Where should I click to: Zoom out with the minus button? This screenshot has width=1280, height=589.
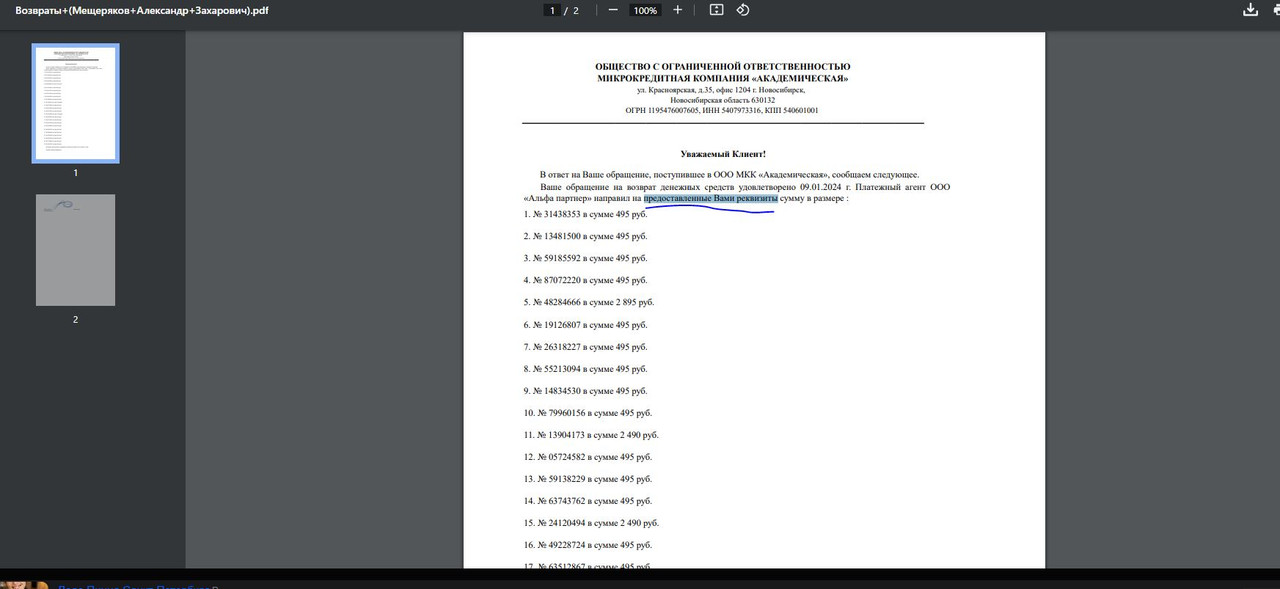point(612,10)
